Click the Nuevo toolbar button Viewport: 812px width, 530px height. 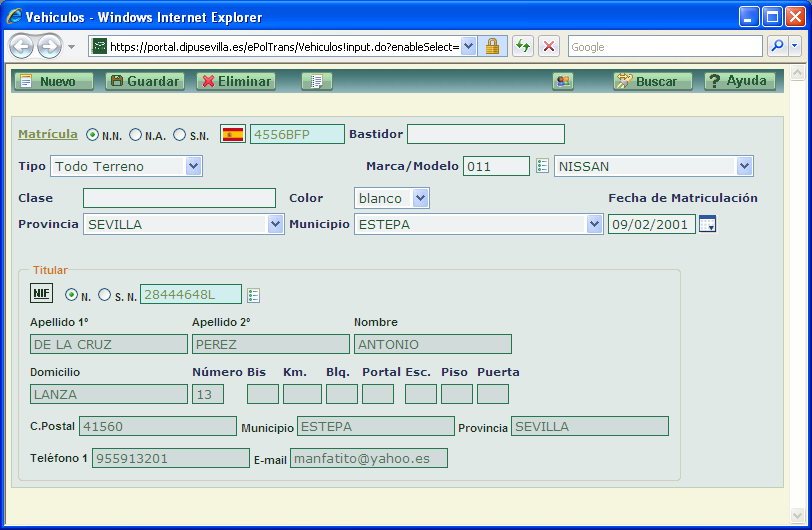(53, 81)
